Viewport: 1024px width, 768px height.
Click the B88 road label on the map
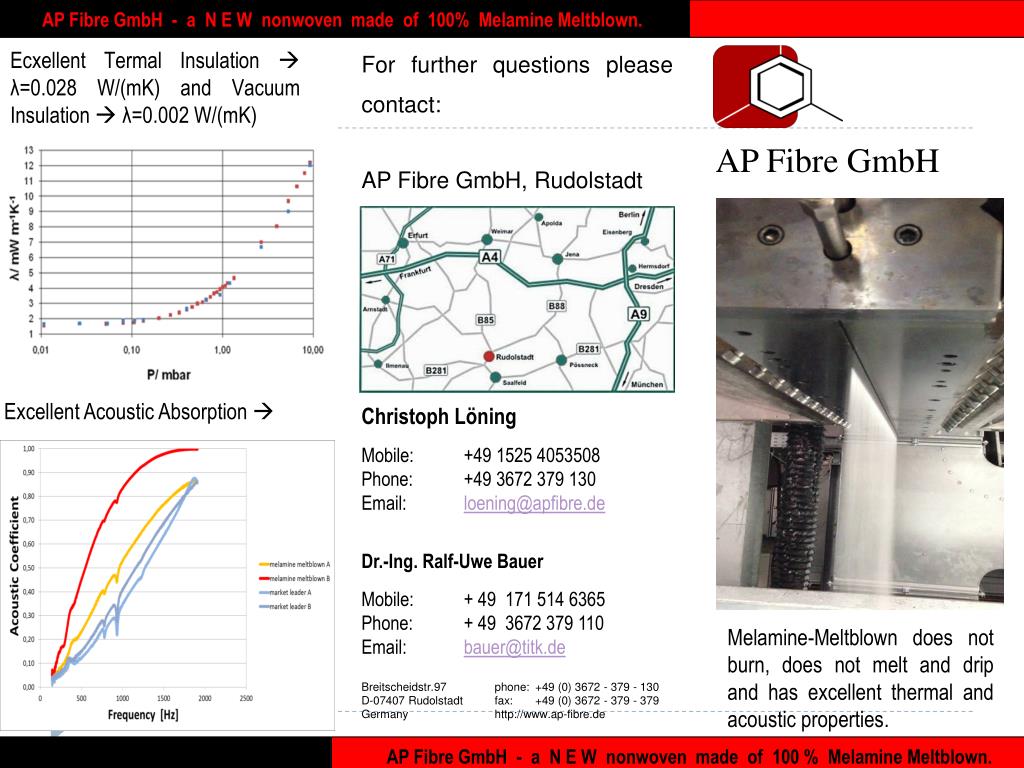pyautogui.click(x=556, y=306)
